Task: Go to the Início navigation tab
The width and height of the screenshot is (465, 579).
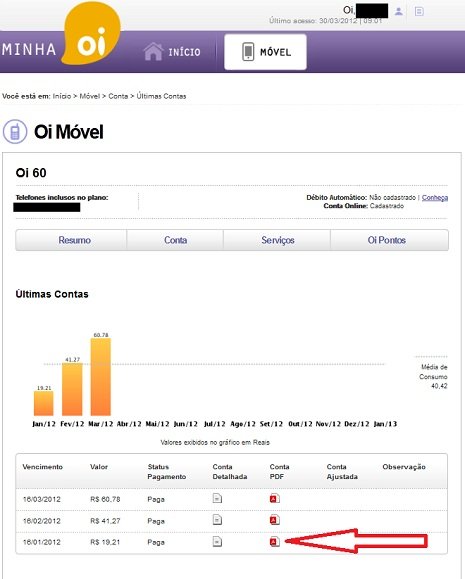Action: 172,52
